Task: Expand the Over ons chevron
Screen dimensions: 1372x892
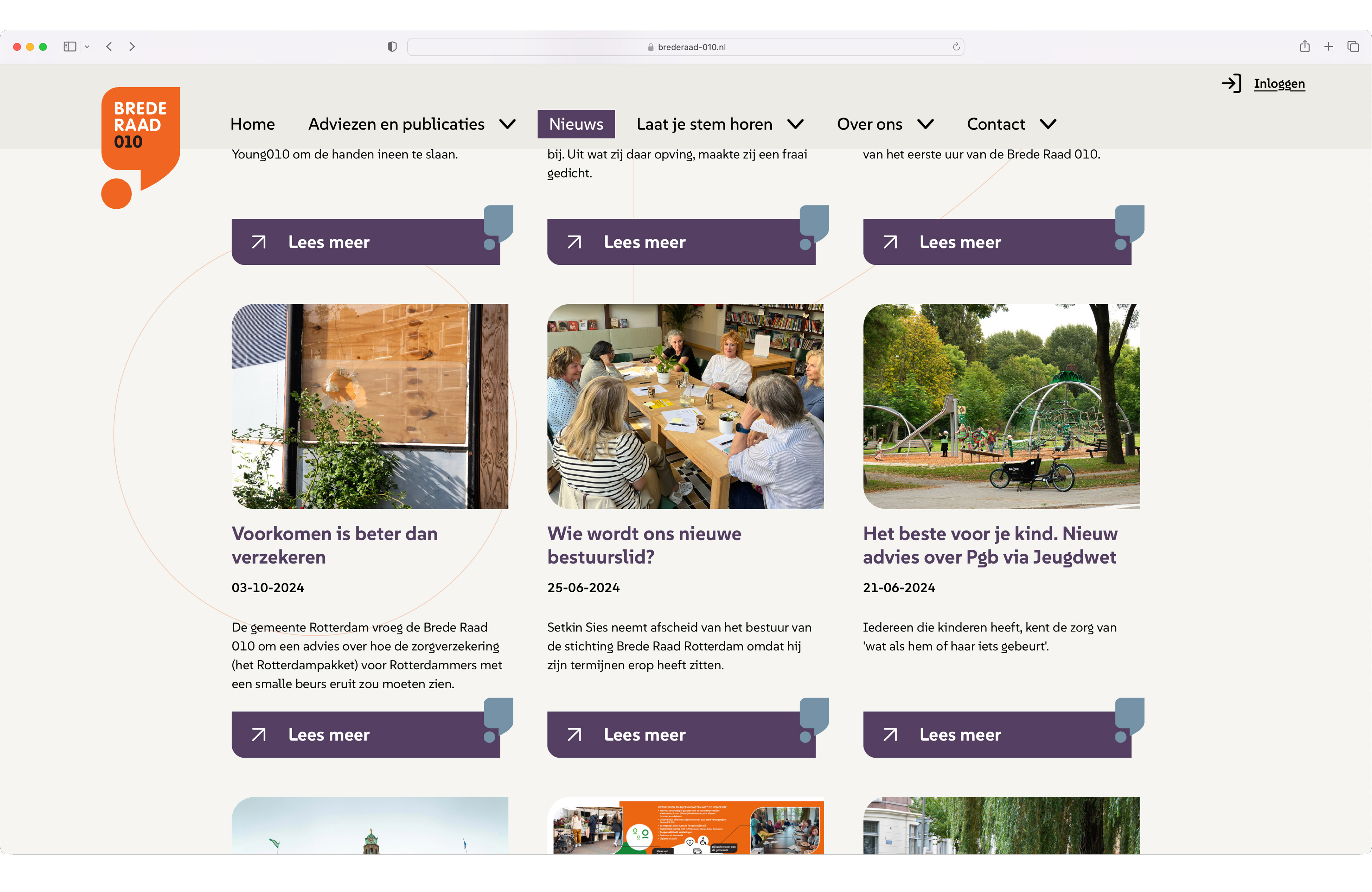Action: click(925, 124)
